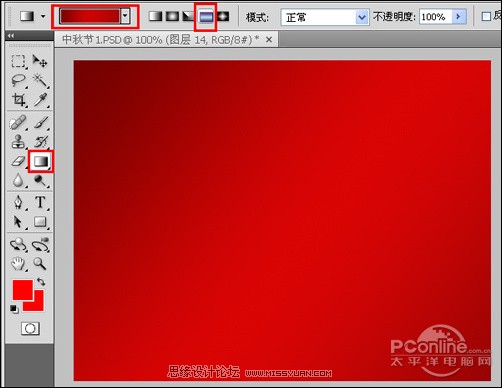
Task: Choose the Linear Gradient style
Action: tap(155, 16)
